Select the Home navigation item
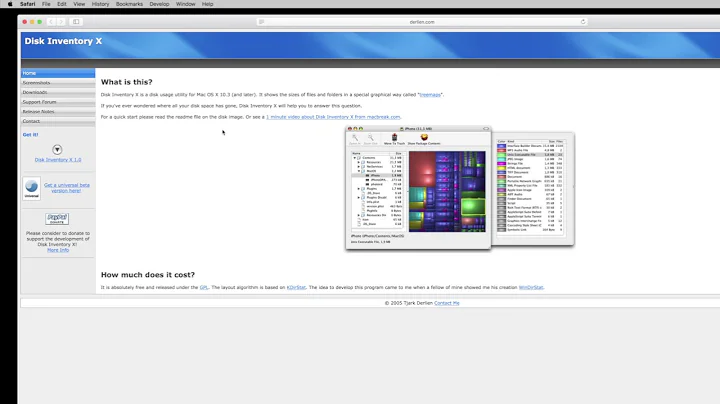This screenshot has height=404, width=720. point(58,73)
